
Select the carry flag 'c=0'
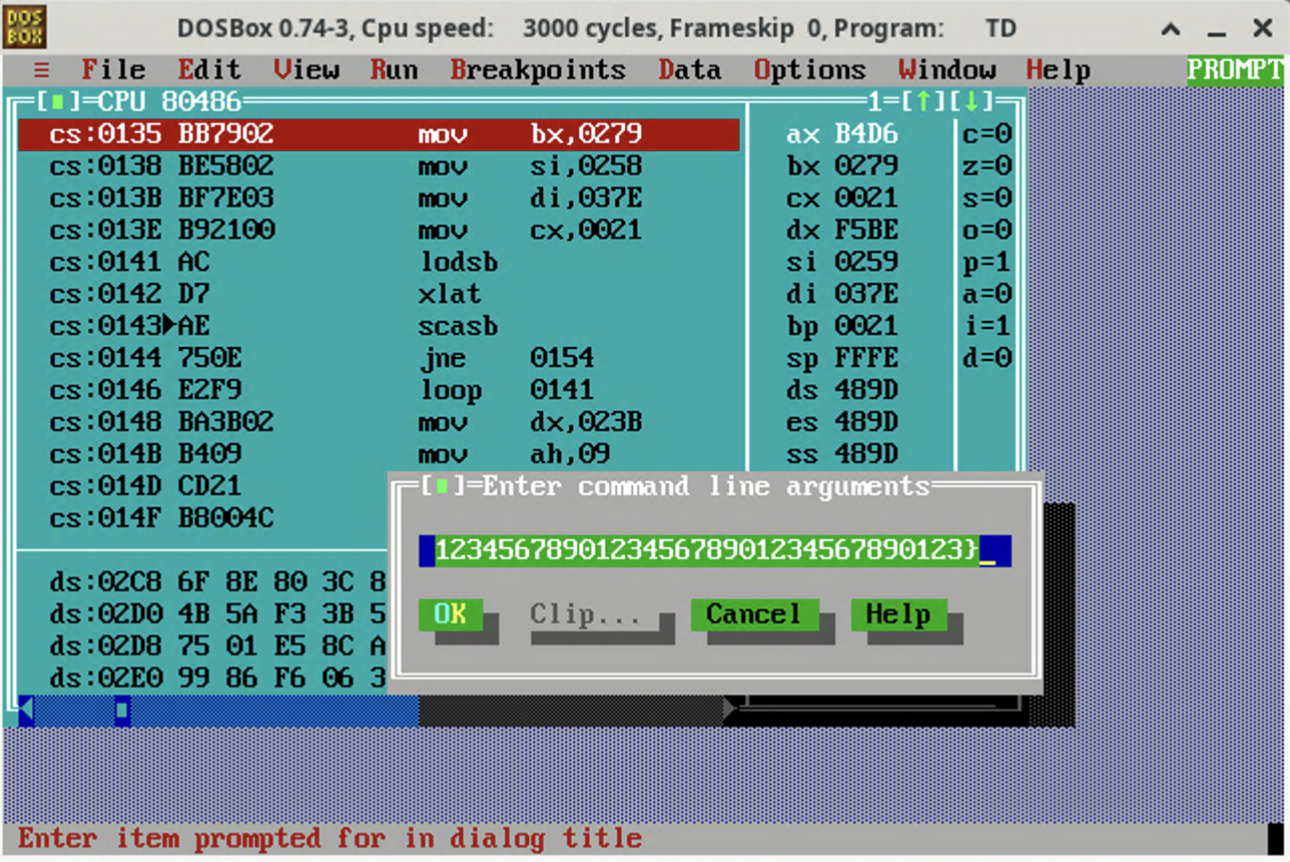pyautogui.click(x=987, y=134)
